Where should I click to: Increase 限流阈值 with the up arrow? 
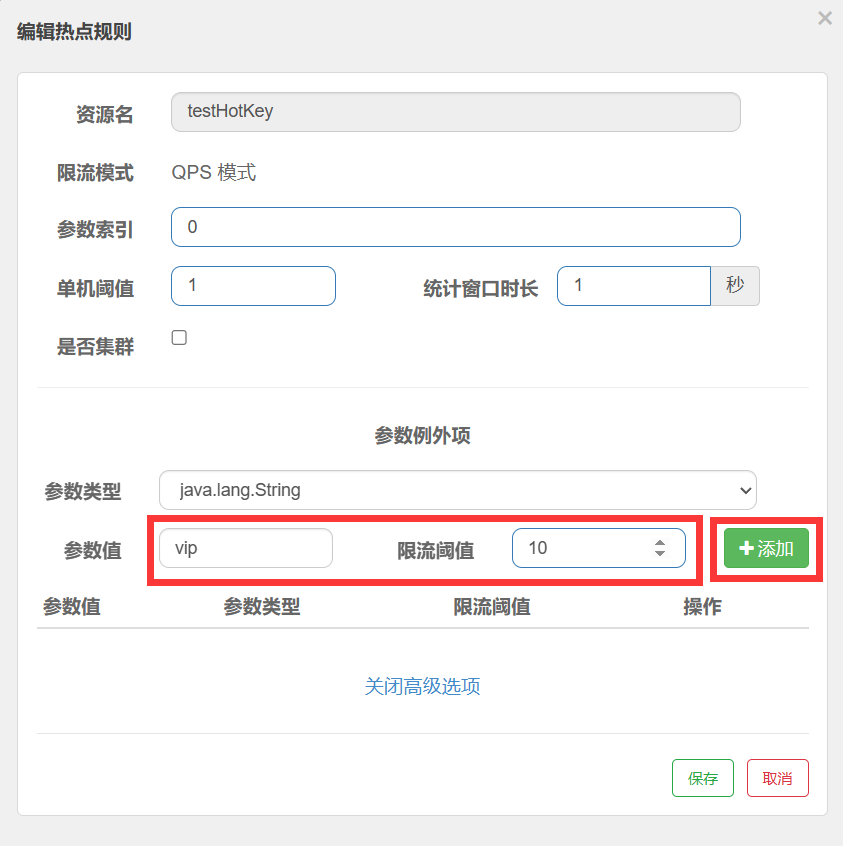pos(660,543)
